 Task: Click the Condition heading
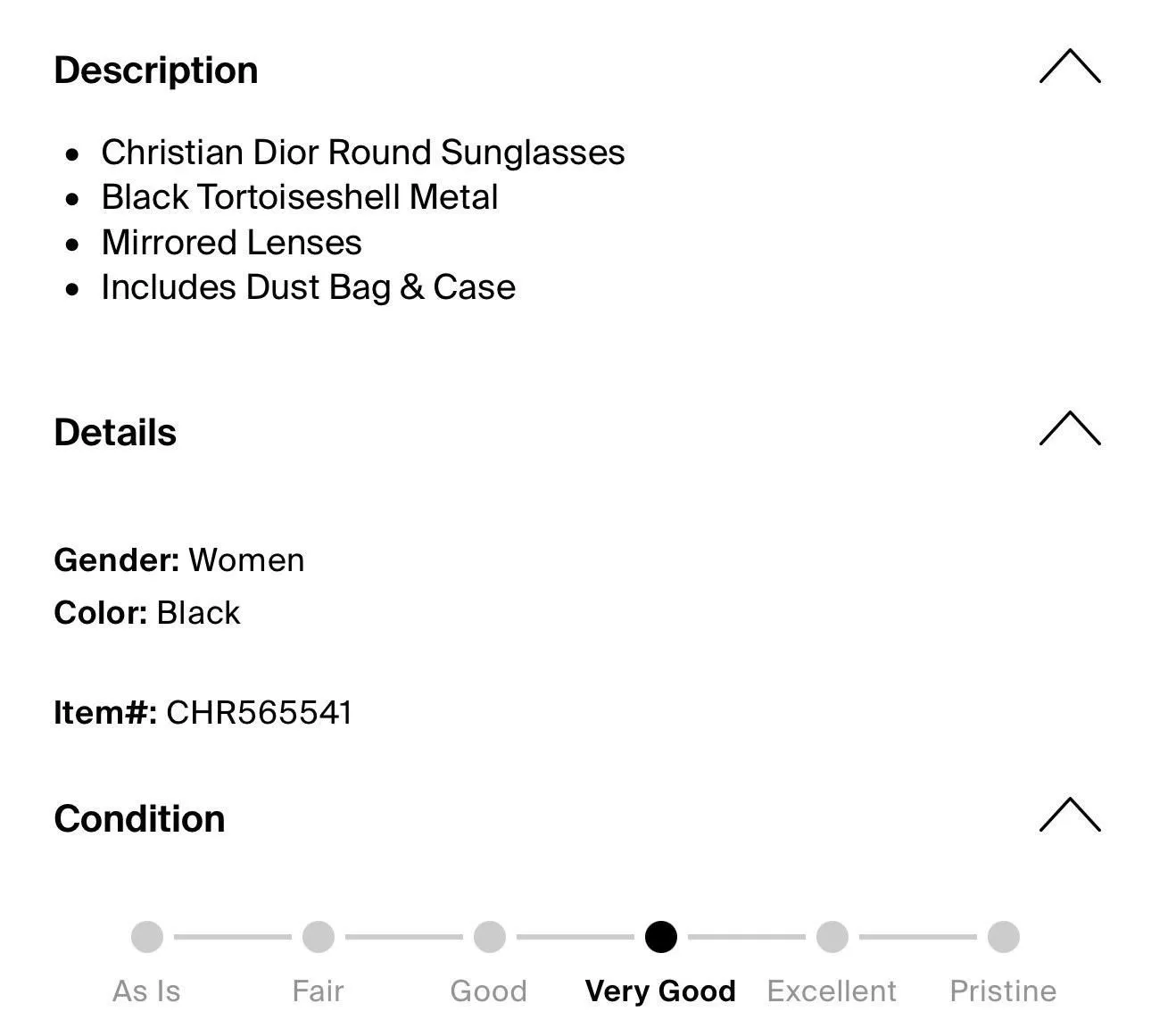(x=139, y=819)
